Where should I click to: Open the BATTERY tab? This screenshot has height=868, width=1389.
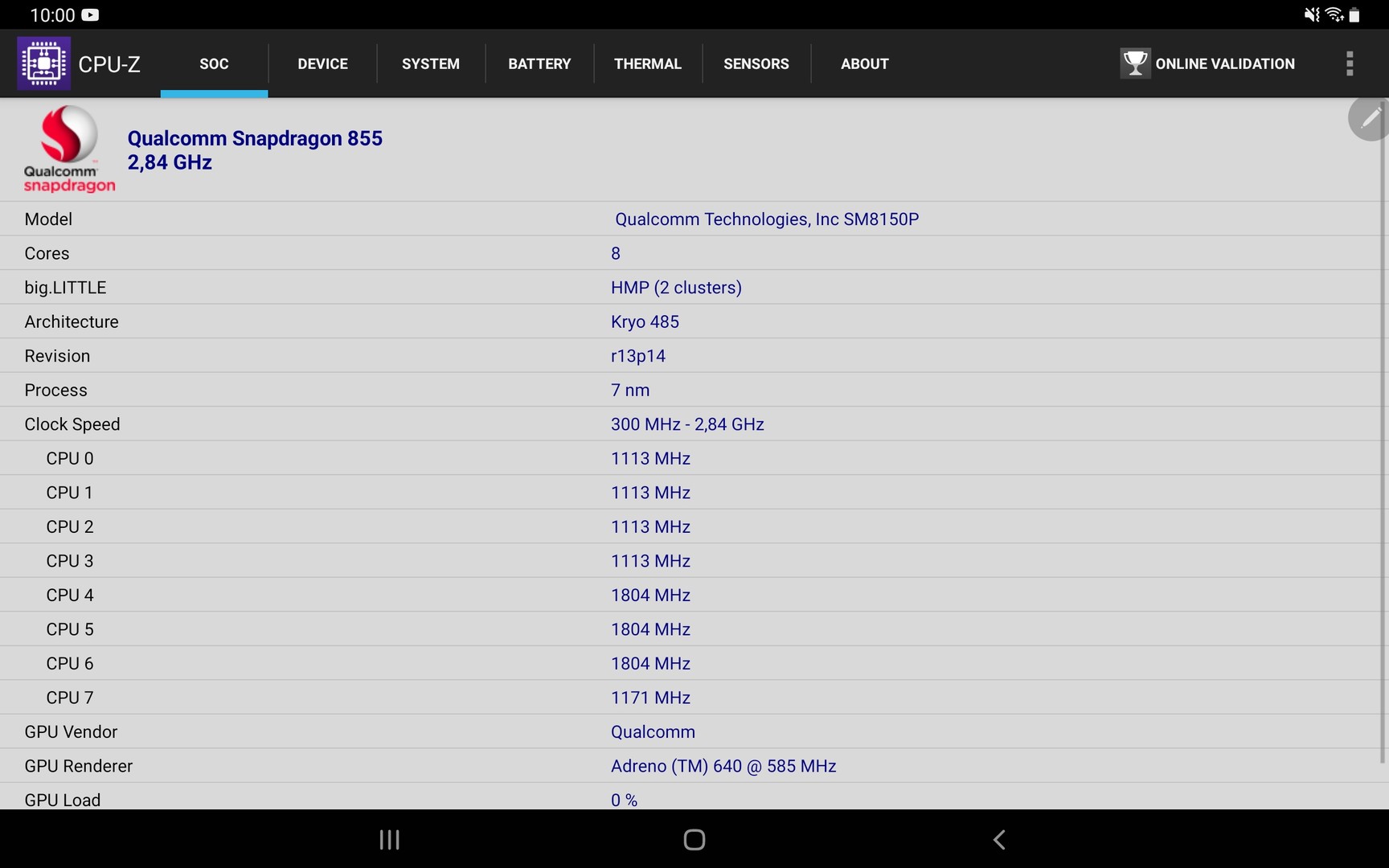point(539,63)
